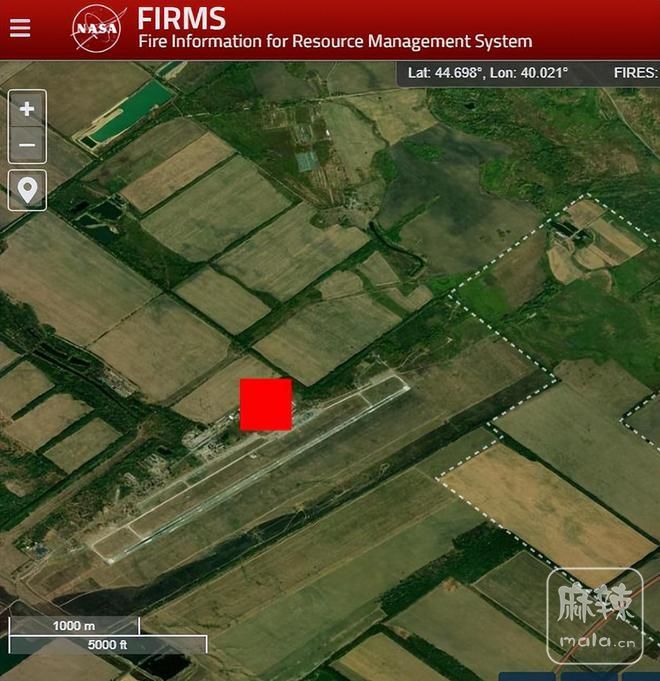Click the 1000 m scale bar
660x681 pixels.
[x=74, y=626]
